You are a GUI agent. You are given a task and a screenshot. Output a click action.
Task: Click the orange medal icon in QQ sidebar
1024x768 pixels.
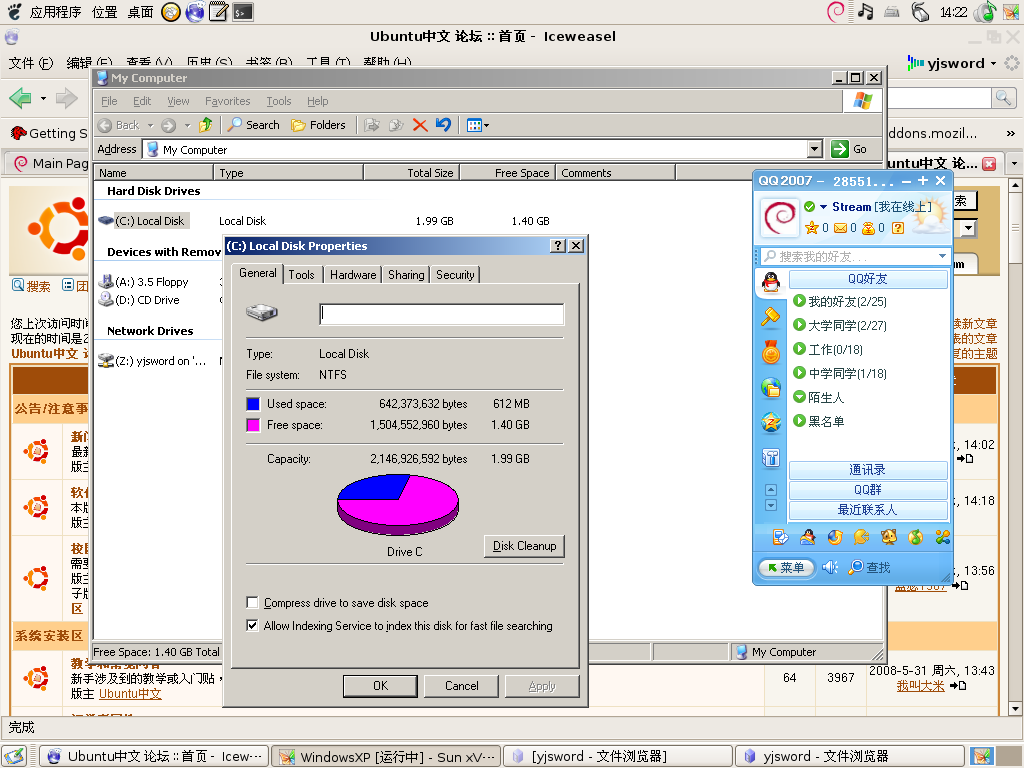(771, 353)
